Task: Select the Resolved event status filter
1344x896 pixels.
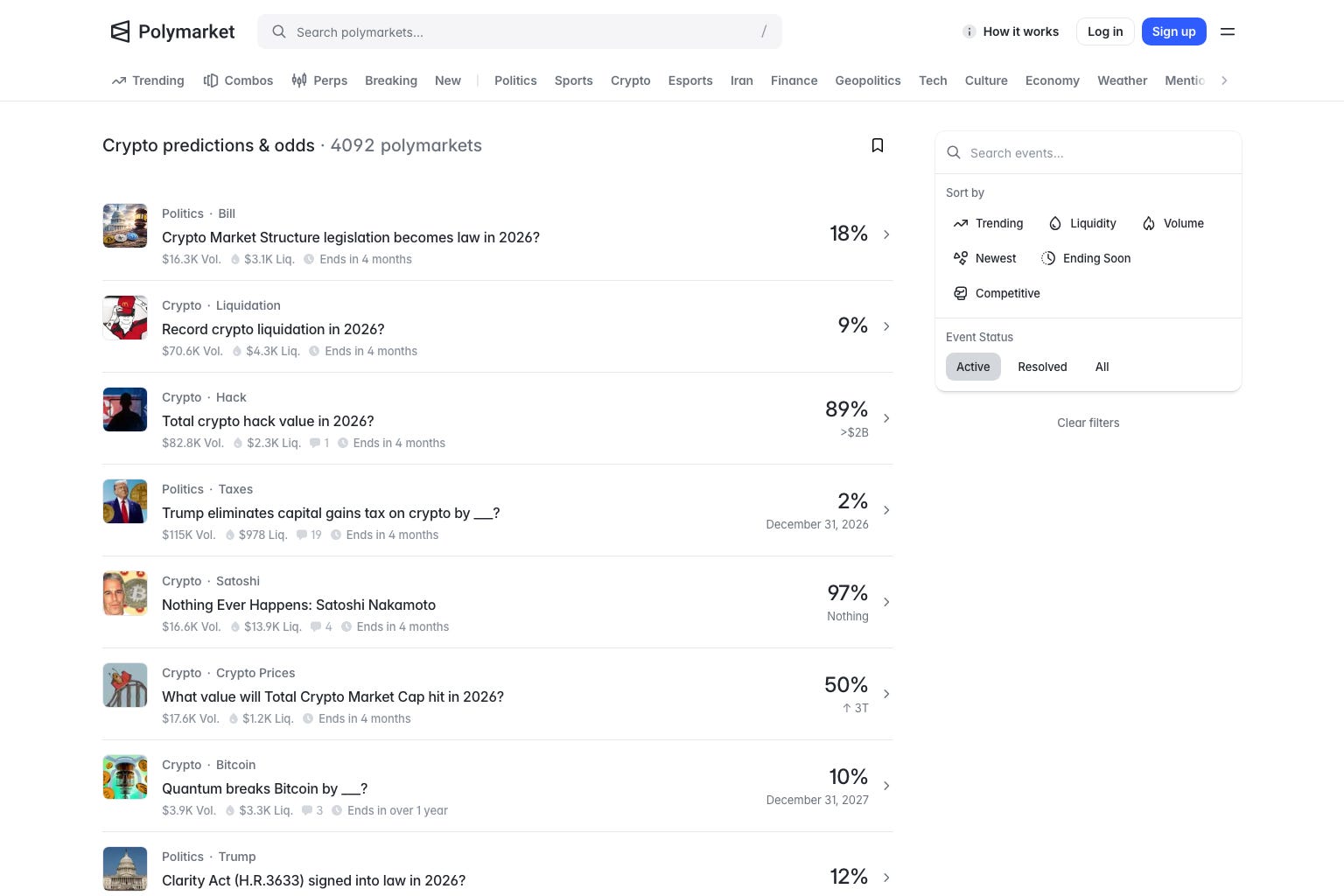Action: tap(1042, 367)
